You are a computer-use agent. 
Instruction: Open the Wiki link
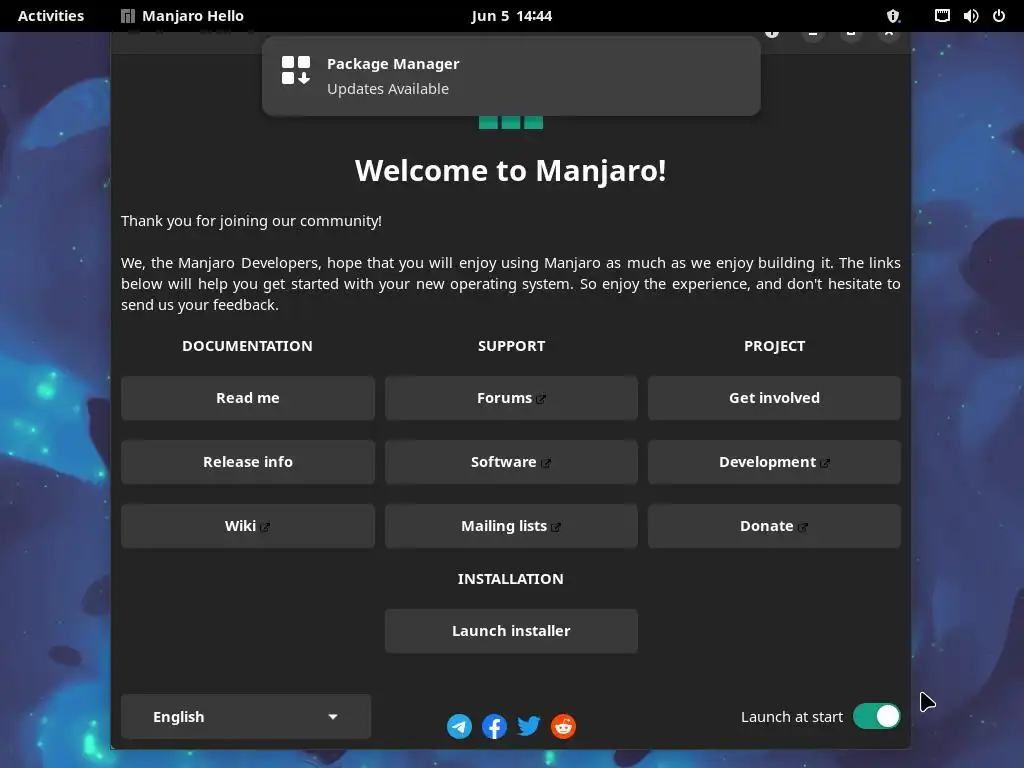248,526
